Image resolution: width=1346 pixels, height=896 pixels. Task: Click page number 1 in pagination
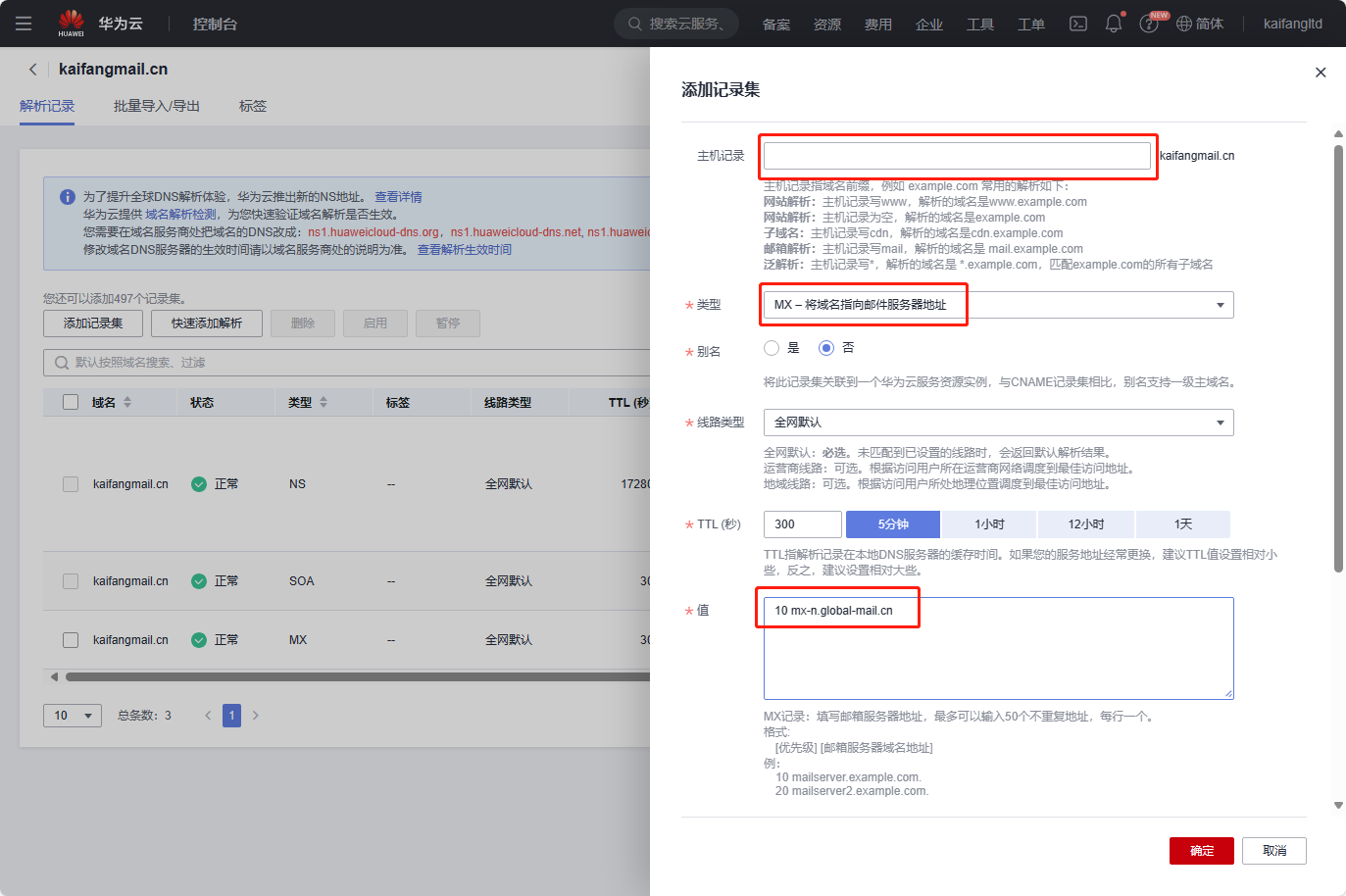(x=231, y=716)
